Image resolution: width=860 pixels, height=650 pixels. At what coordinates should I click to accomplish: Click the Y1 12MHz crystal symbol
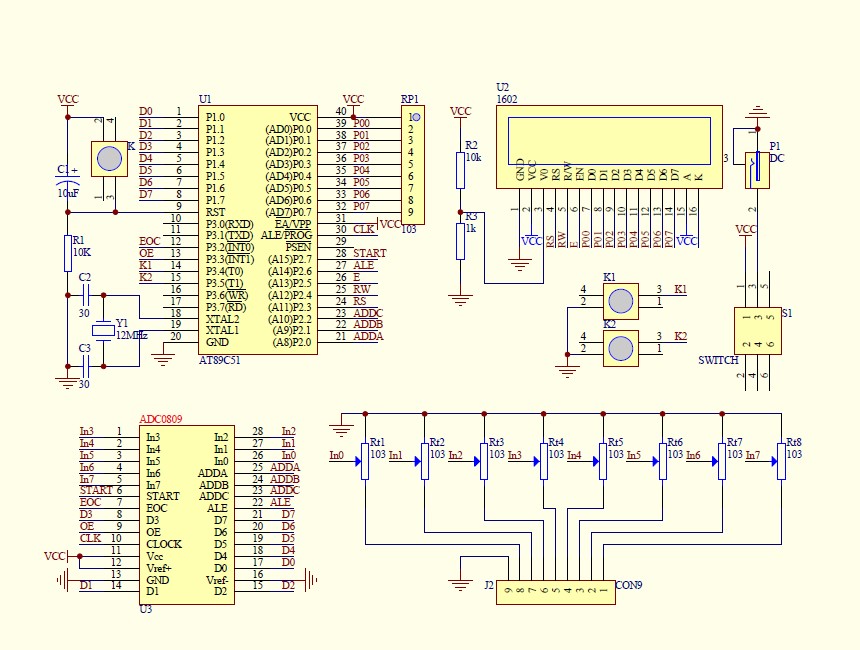(103, 330)
